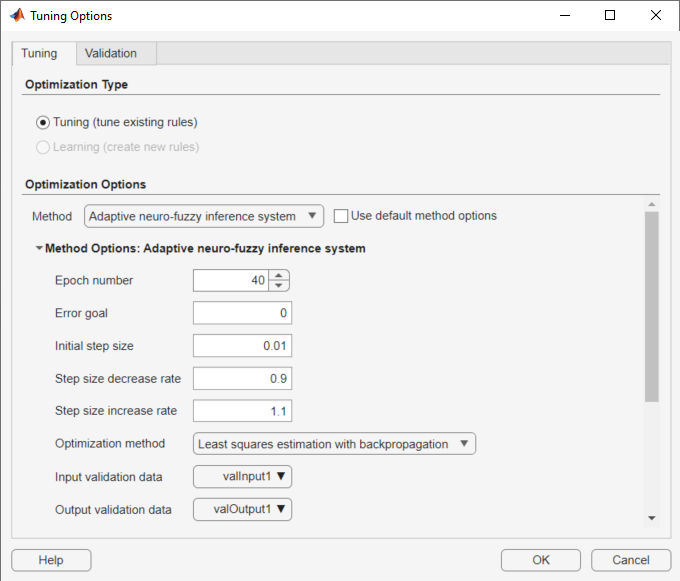Click the Step size increase rate field

coord(242,411)
